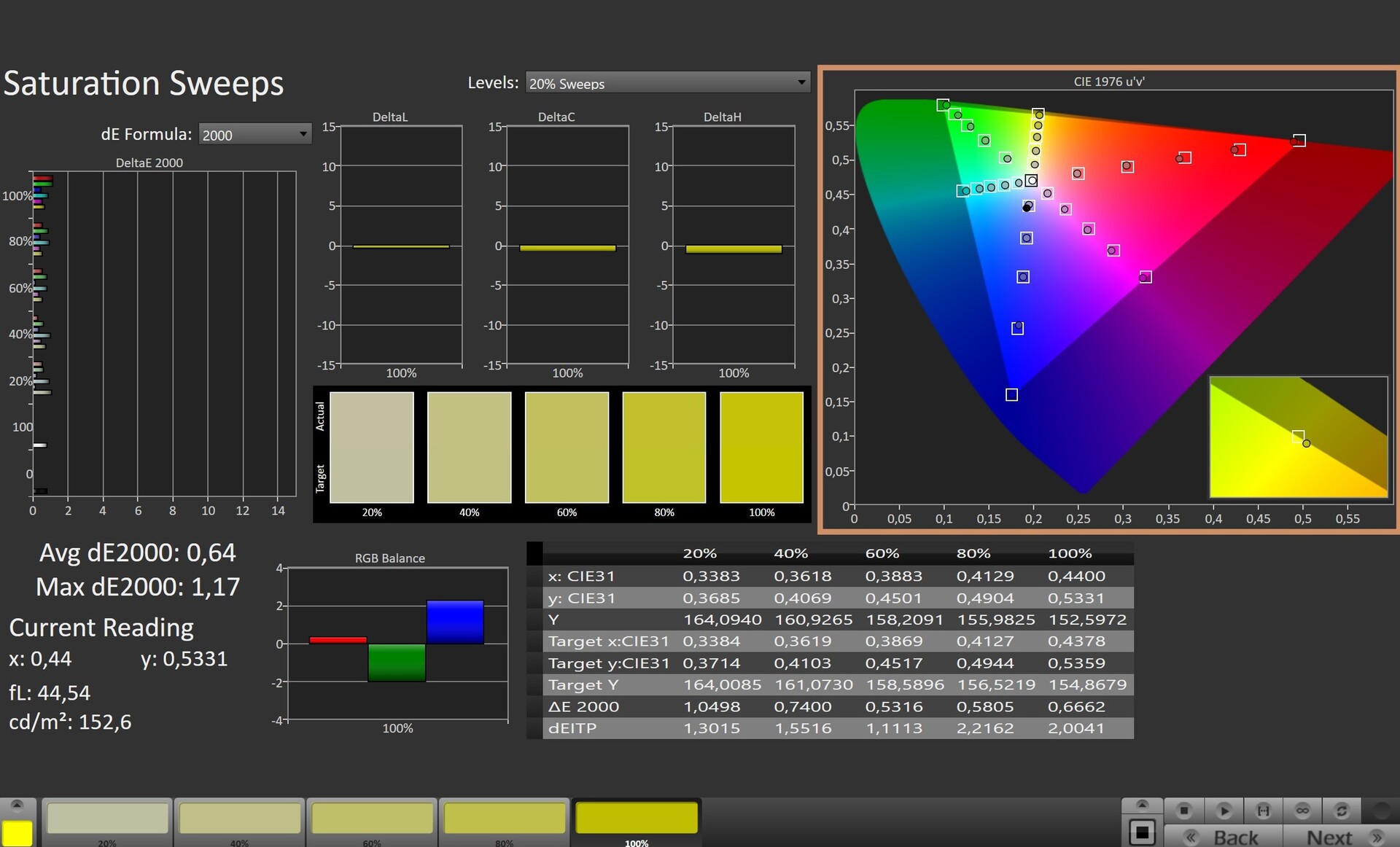1400x847 pixels.
Task: Click the bracketed read-single icon
Action: pos(1263,811)
